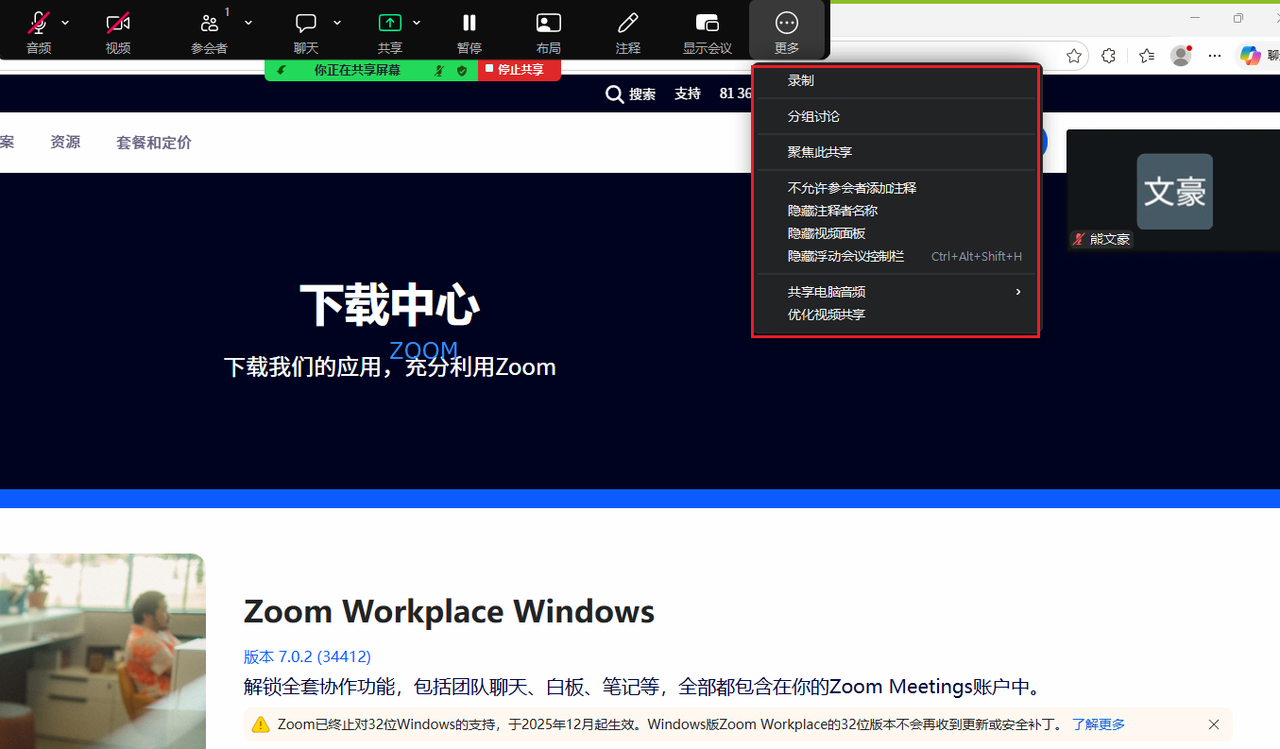Open the 支持 support link

688,94
